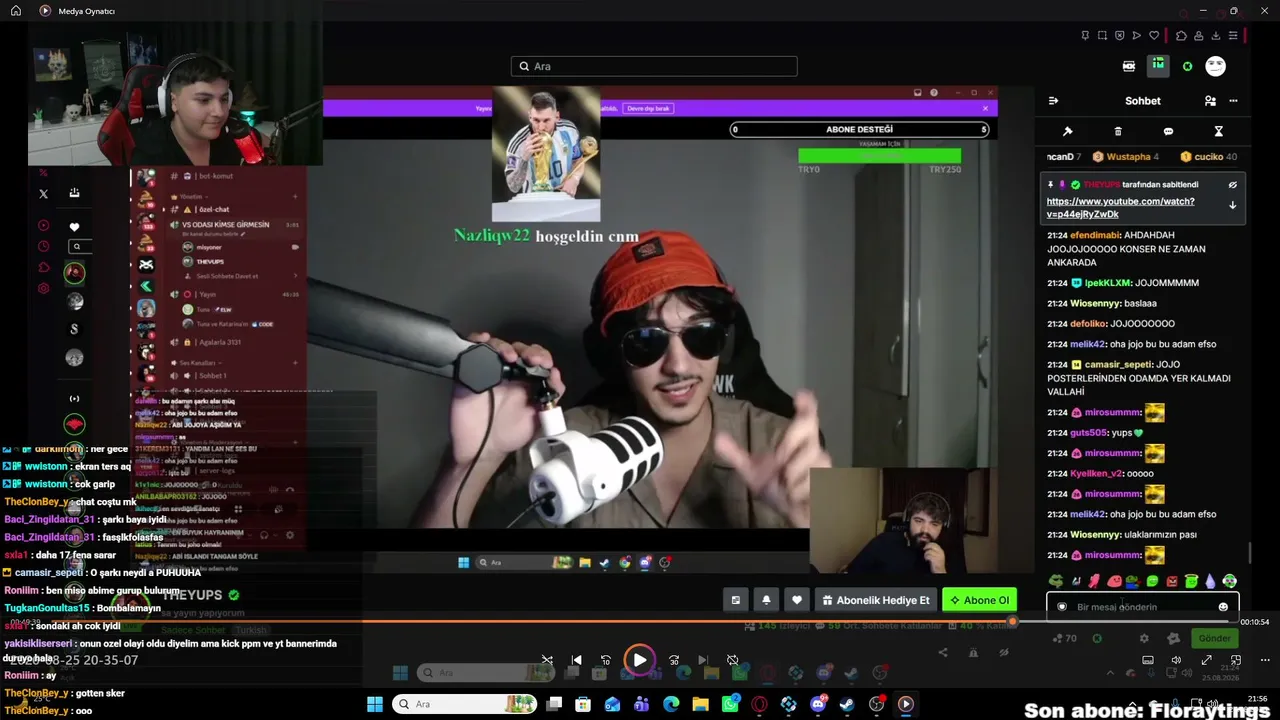Click the stream page 'Ara' search field
Image resolution: width=1280 pixels, height=720 pixels.
[x=654, y=66]
